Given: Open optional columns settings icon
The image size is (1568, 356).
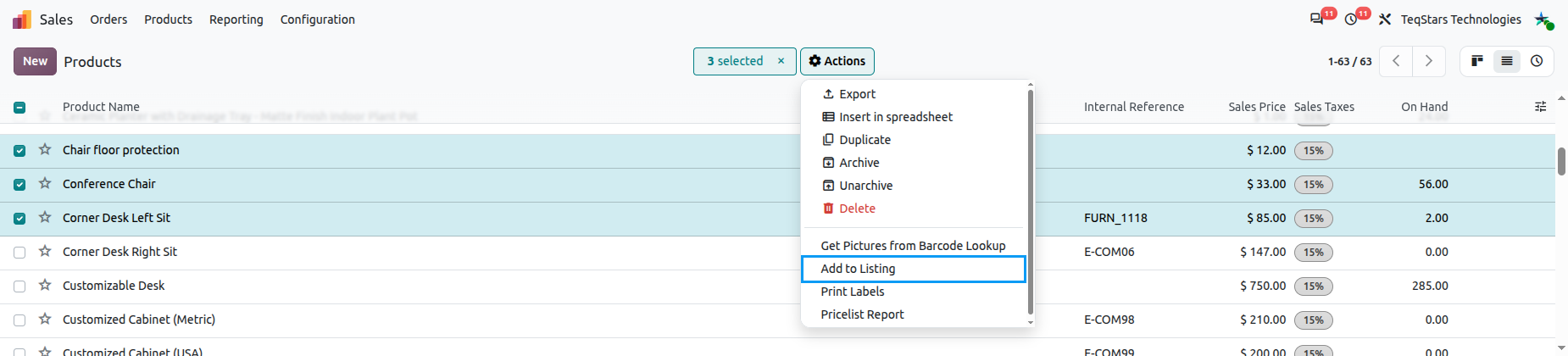Looking at the screenshot, I should pyautogui.click(x=1541, y=107).
